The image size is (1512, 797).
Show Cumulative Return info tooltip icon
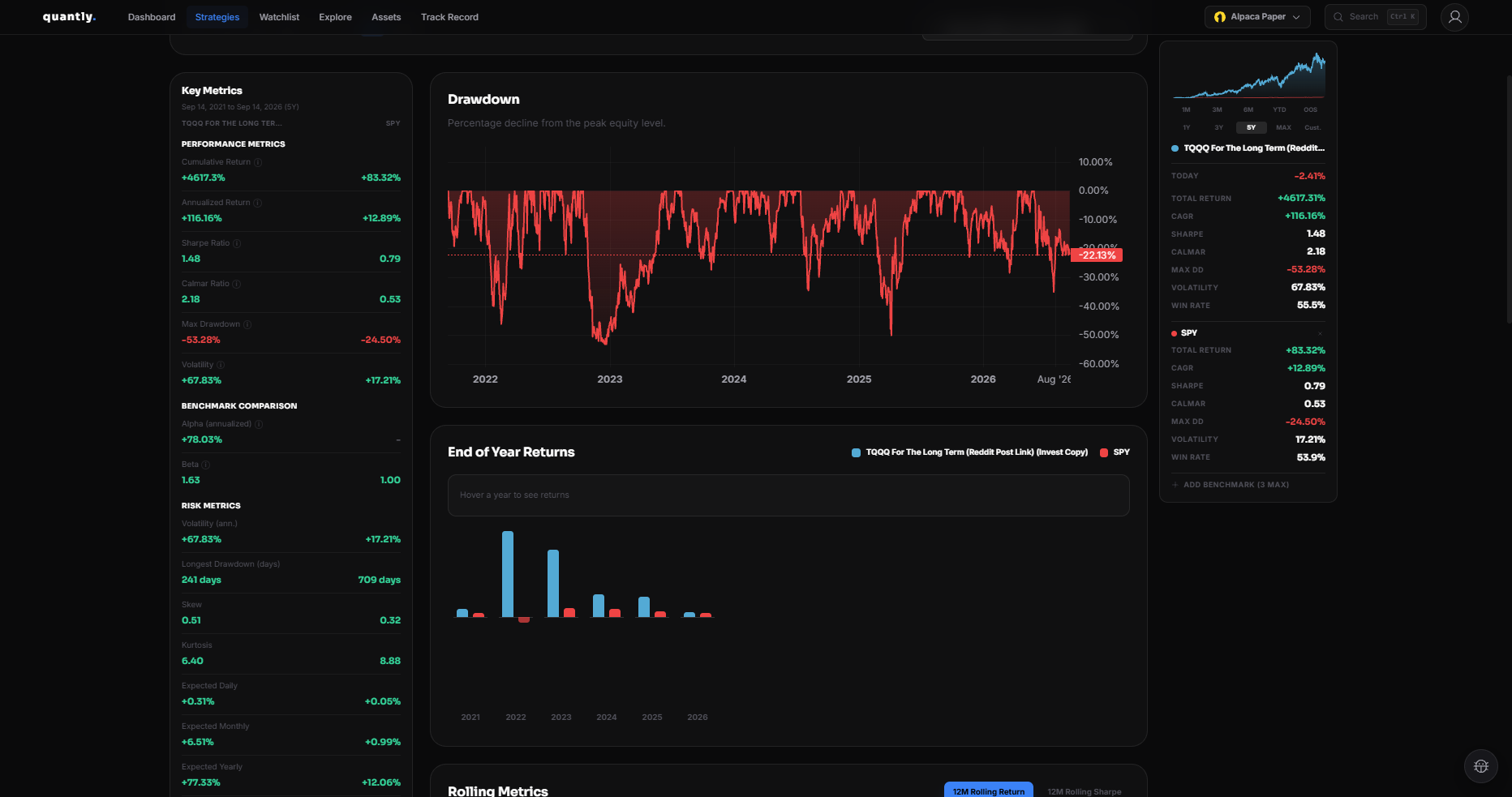pyautogui.click(x=258, y=162)
